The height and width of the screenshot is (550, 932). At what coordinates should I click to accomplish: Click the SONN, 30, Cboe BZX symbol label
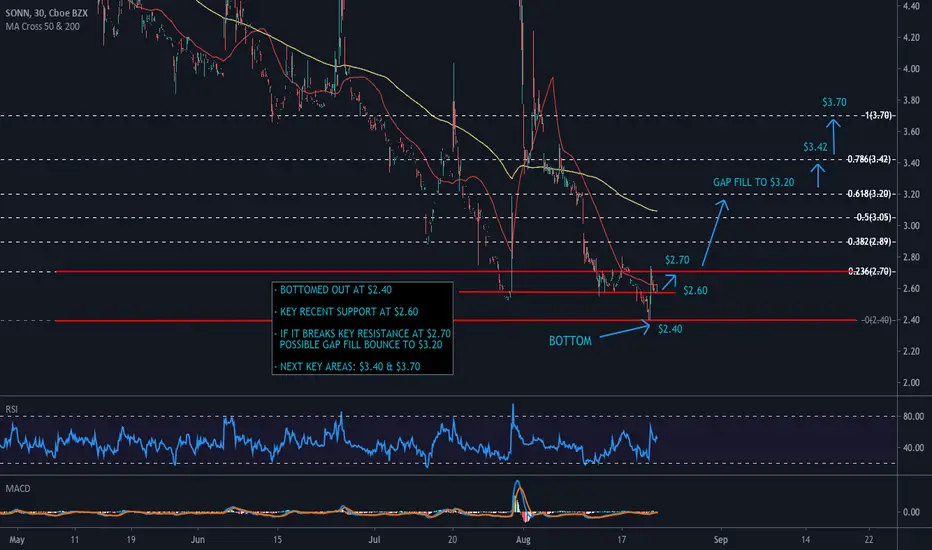pyautogui.click(x=47, y=12)
